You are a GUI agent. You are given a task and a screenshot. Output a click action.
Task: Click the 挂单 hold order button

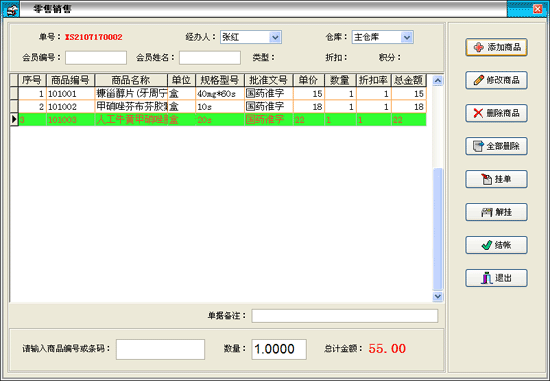pyautogui.click(x=496, y=179)
